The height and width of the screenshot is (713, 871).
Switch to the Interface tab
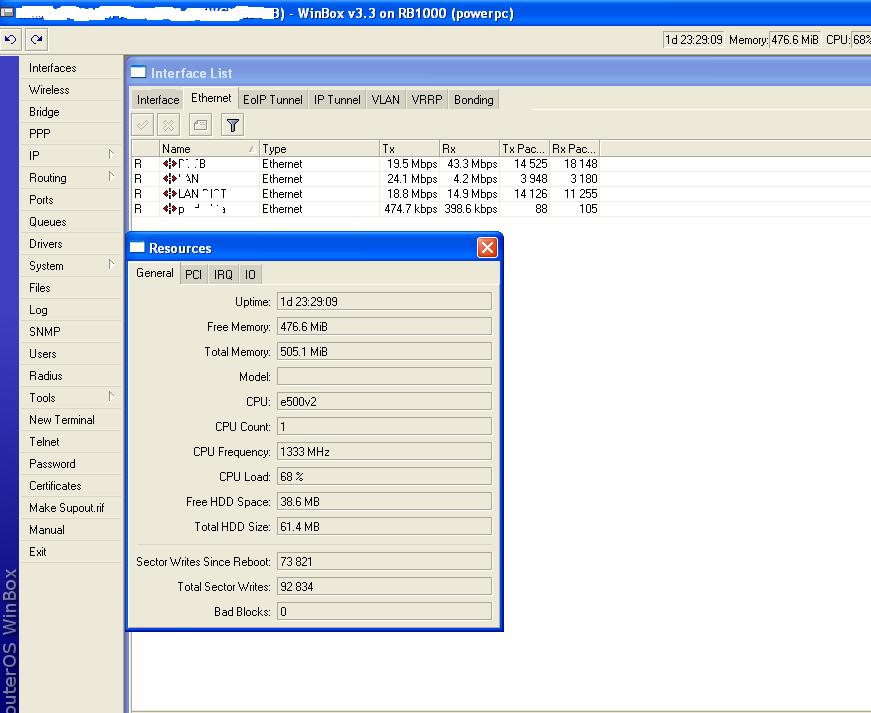pyautogui.click(x=158, y=100)
